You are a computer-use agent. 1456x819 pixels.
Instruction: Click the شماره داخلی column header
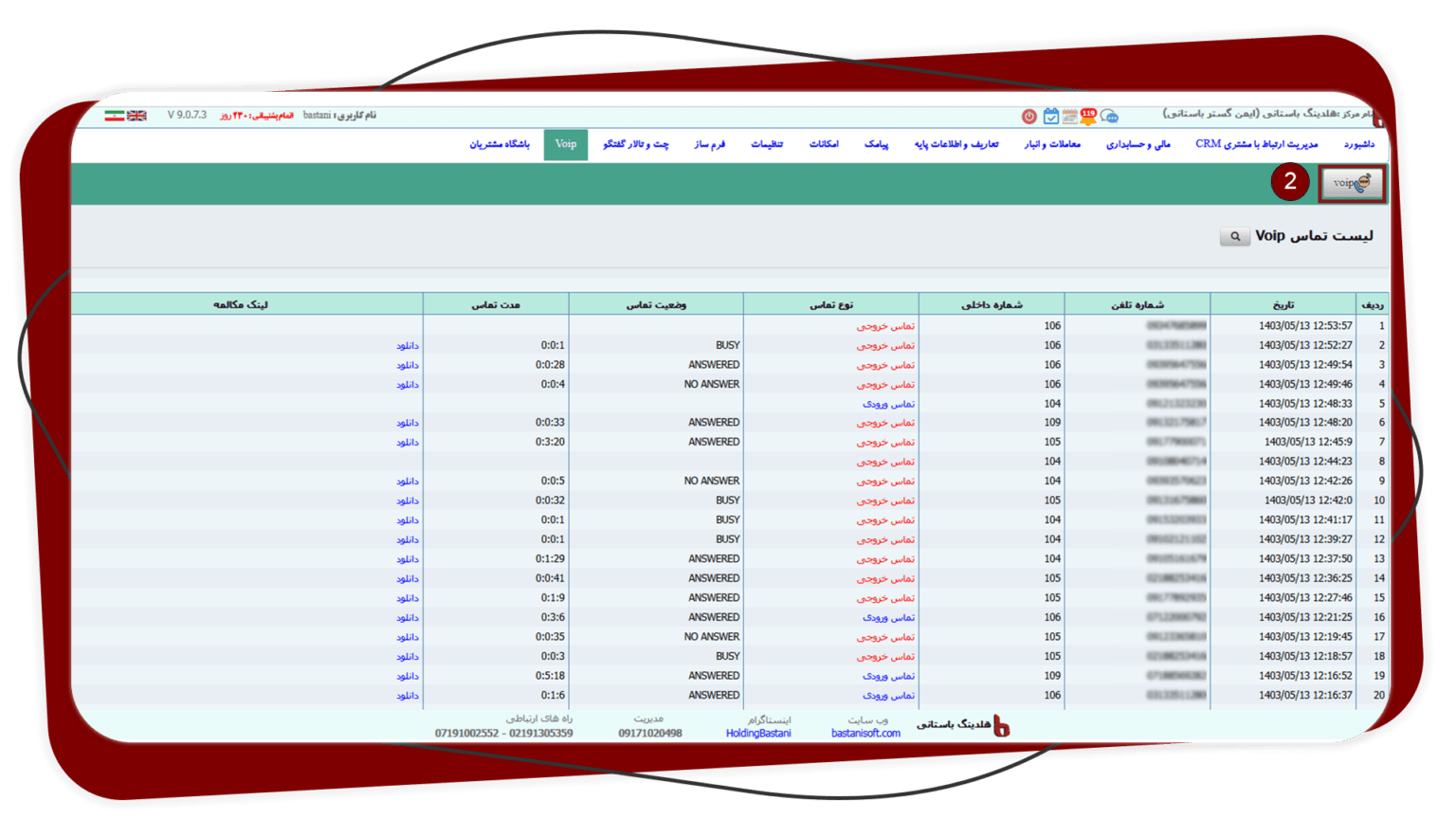[992, 304]
